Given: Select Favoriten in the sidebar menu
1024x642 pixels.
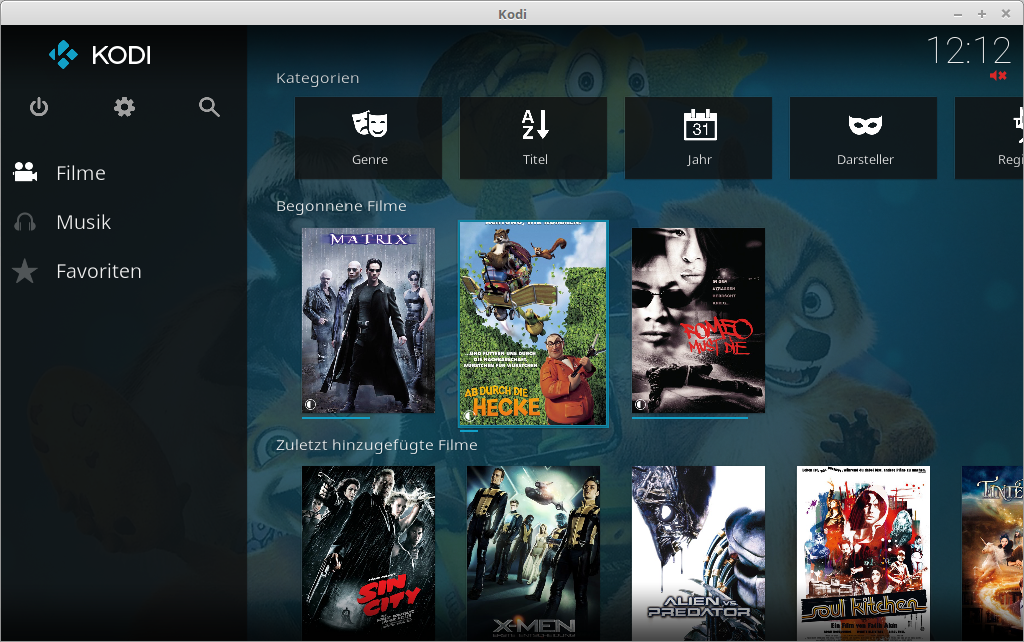Looking at the screenshot, I should tap(99, 271).
